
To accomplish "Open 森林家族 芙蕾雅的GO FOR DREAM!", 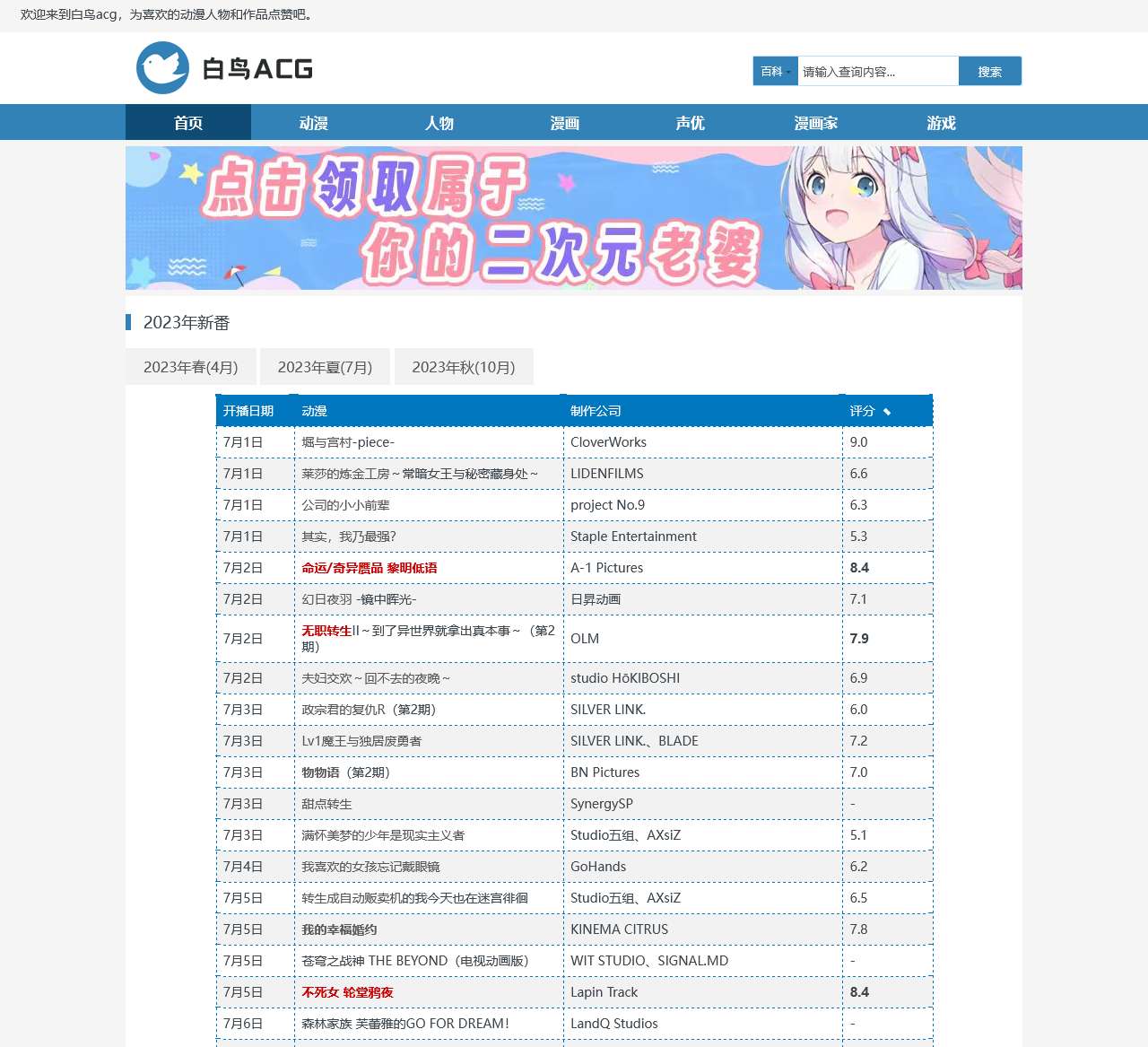I will [x=405, y=1024].
